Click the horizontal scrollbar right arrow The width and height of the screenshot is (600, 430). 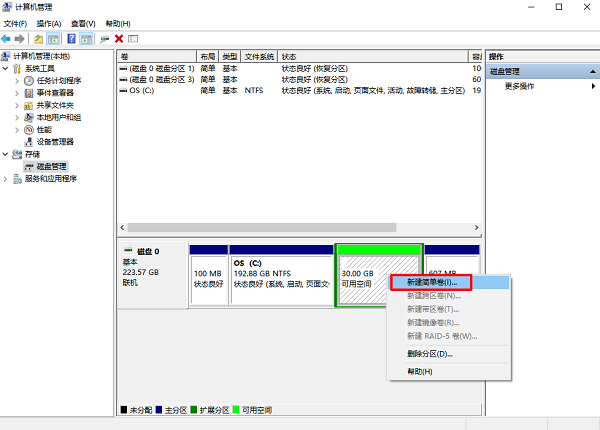pyautogui.click(x=476, y=228)
